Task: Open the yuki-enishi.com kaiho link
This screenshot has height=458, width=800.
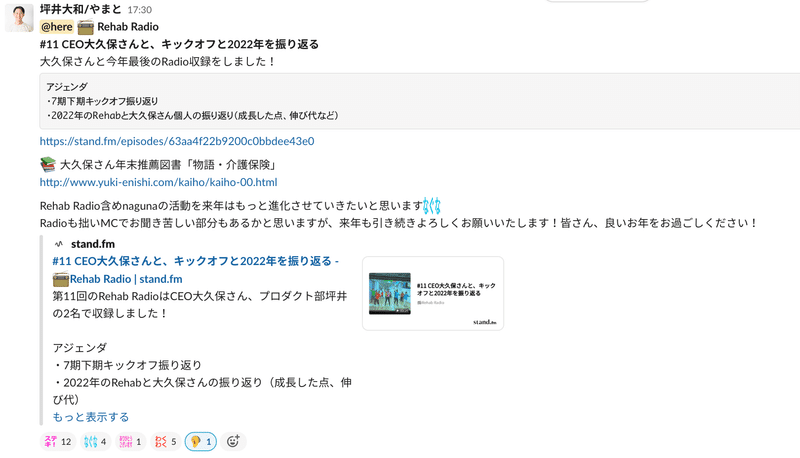Action: point(159,182)
